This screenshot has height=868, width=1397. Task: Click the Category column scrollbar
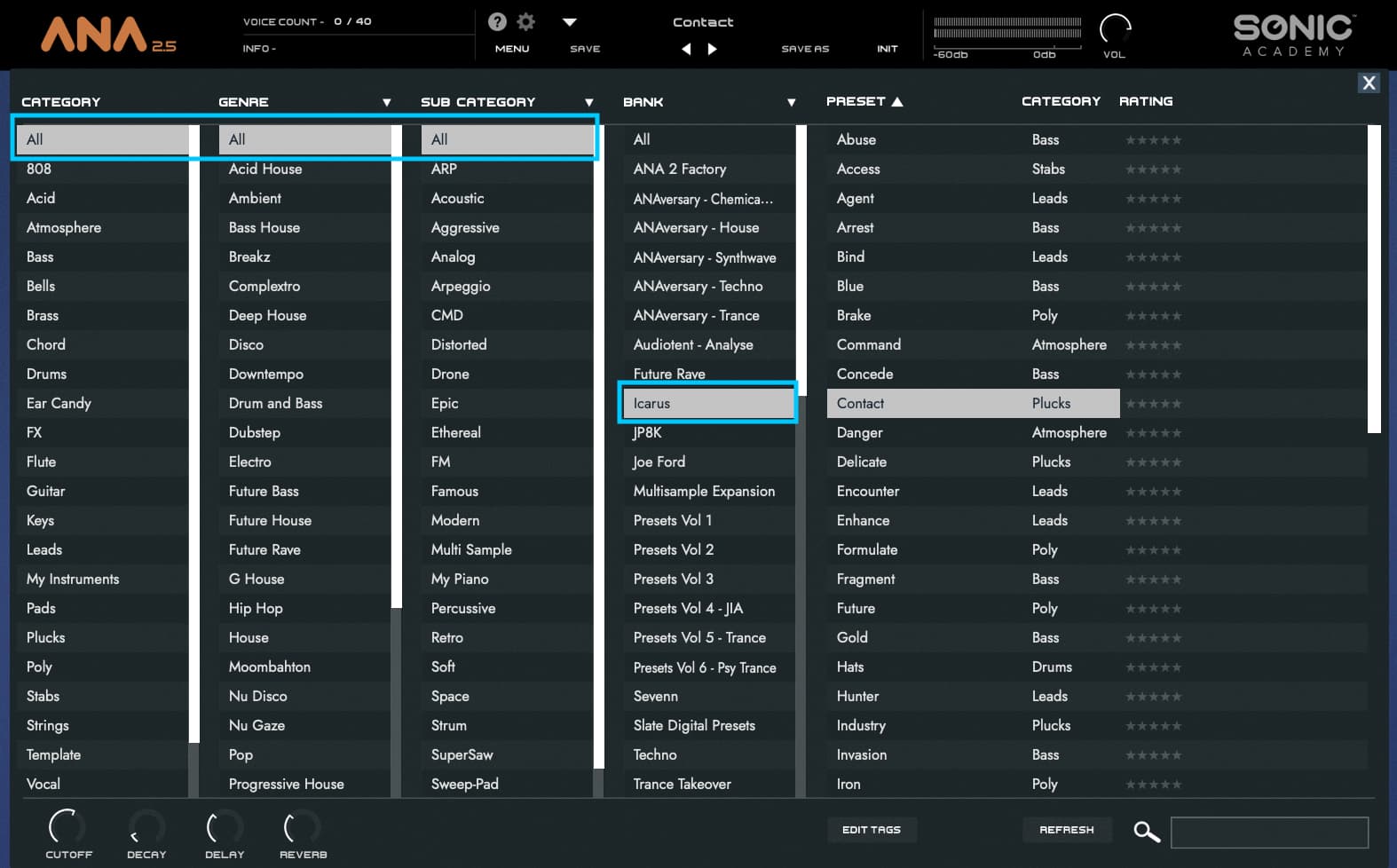(x=194, y=434)
